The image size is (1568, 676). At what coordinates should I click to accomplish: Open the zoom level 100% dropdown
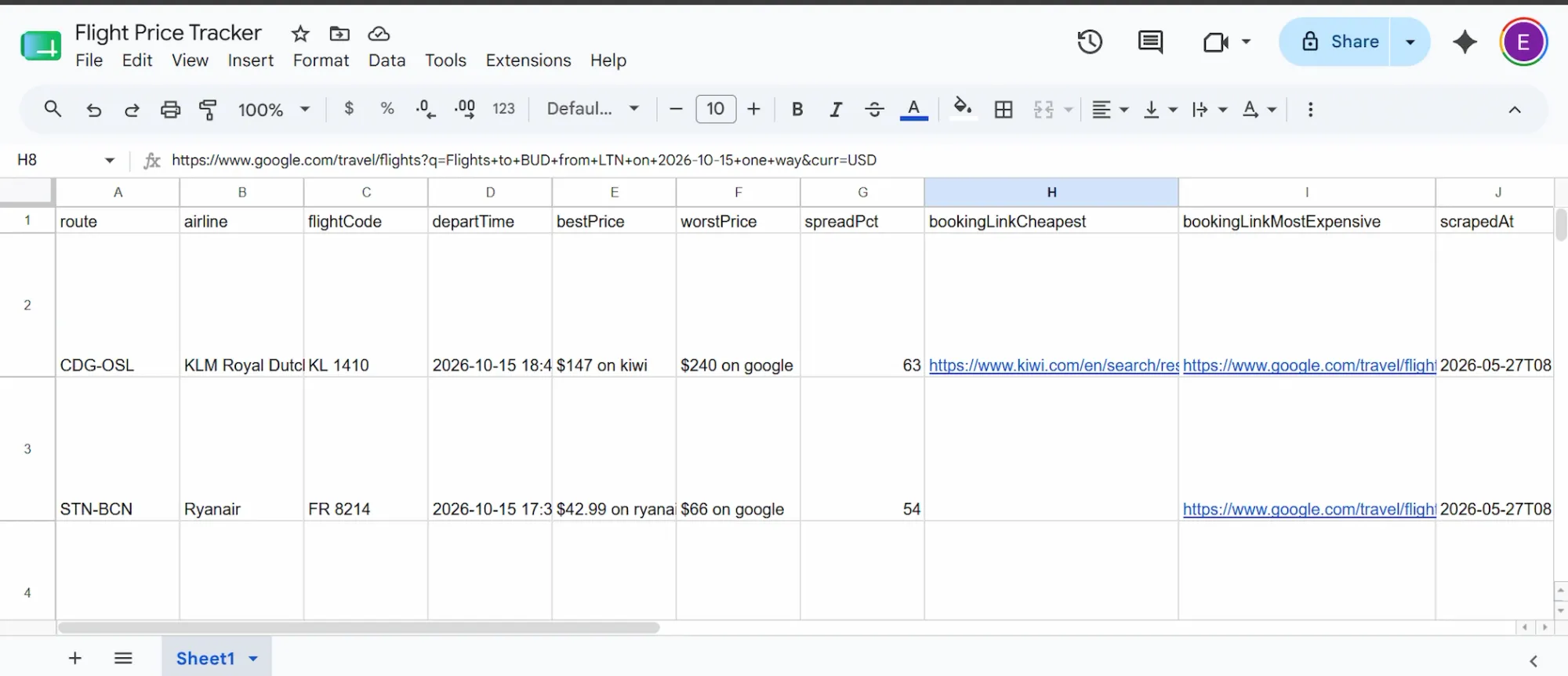point(274,109)
